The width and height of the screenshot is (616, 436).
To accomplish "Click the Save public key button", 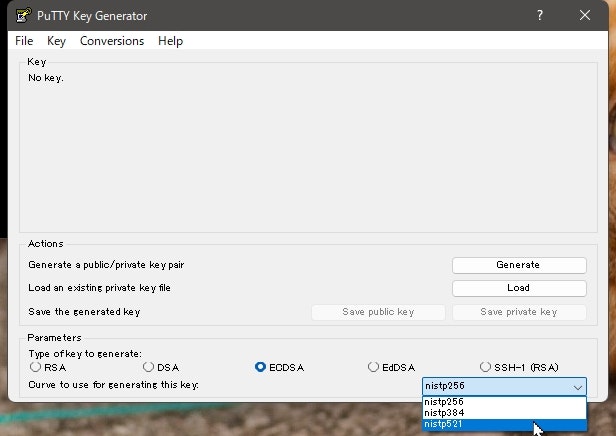I will click(x=378, y=312).
